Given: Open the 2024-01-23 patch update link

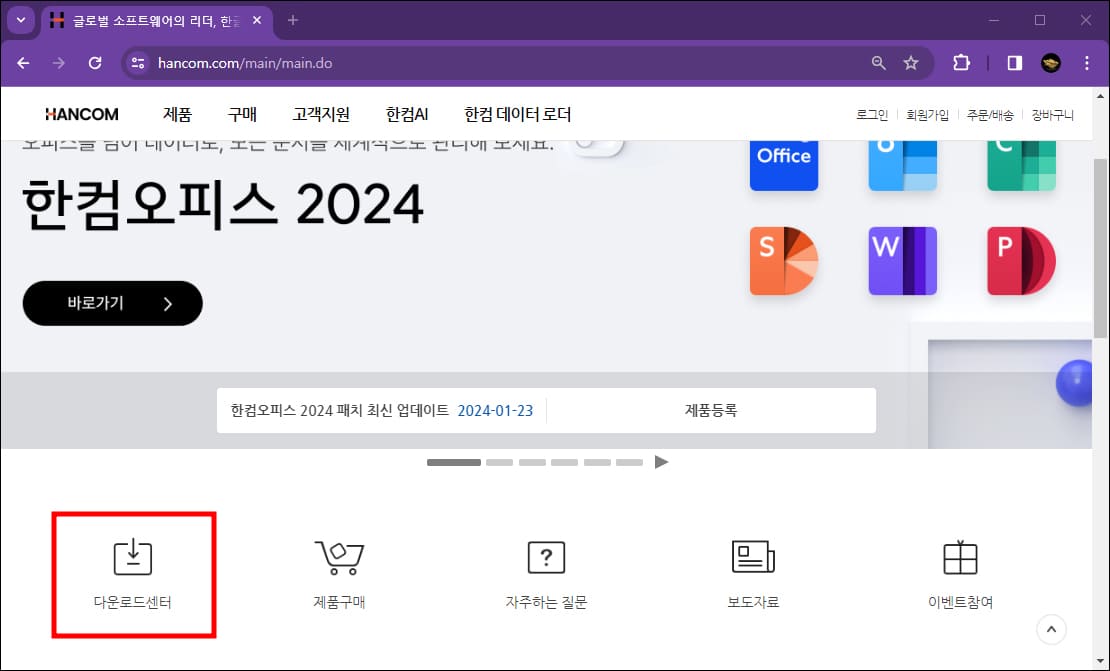Looking at the screenshot, I should click(495, 410).
